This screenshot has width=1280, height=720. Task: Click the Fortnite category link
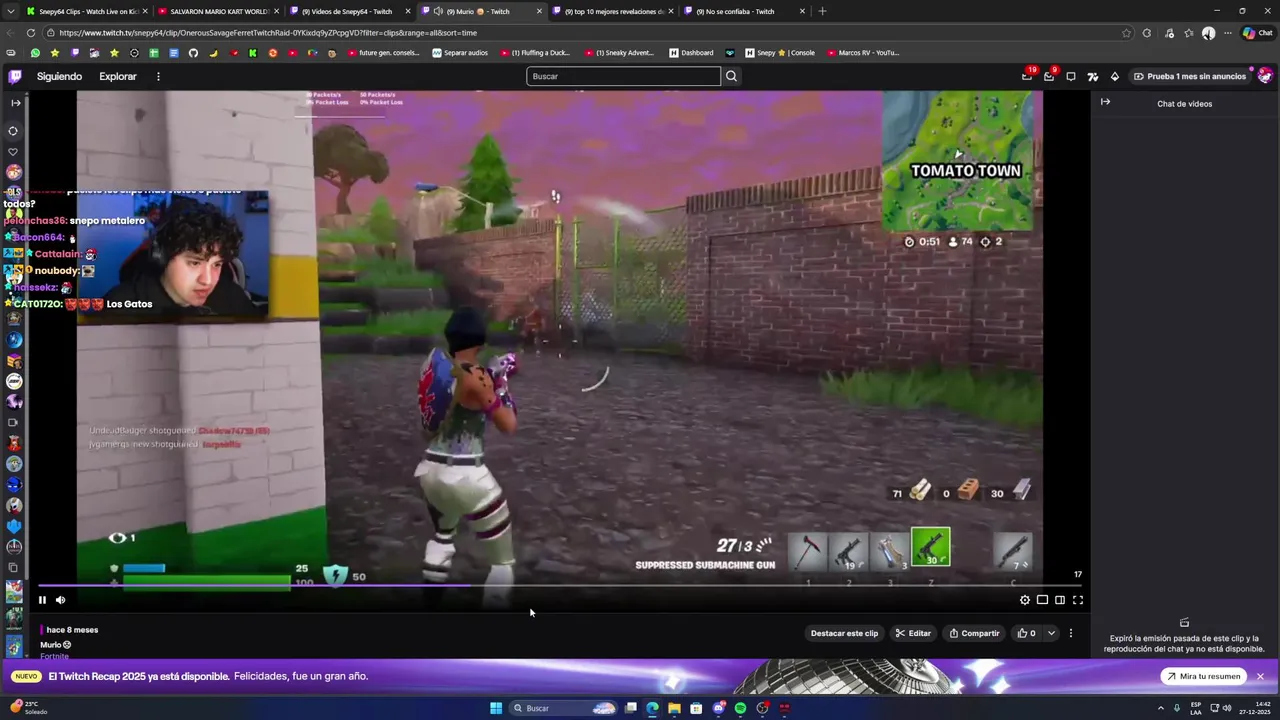tap(54, 657)
